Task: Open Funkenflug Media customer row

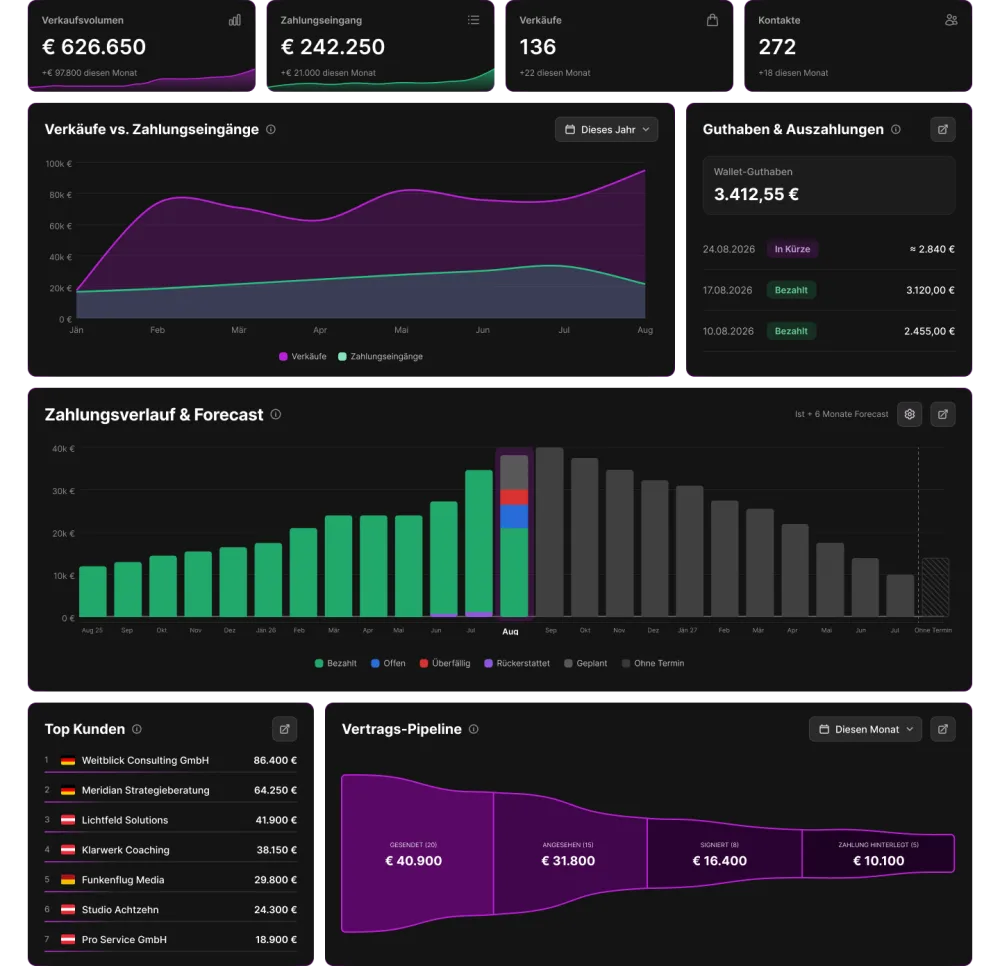Action: click(x=170, y=880)
